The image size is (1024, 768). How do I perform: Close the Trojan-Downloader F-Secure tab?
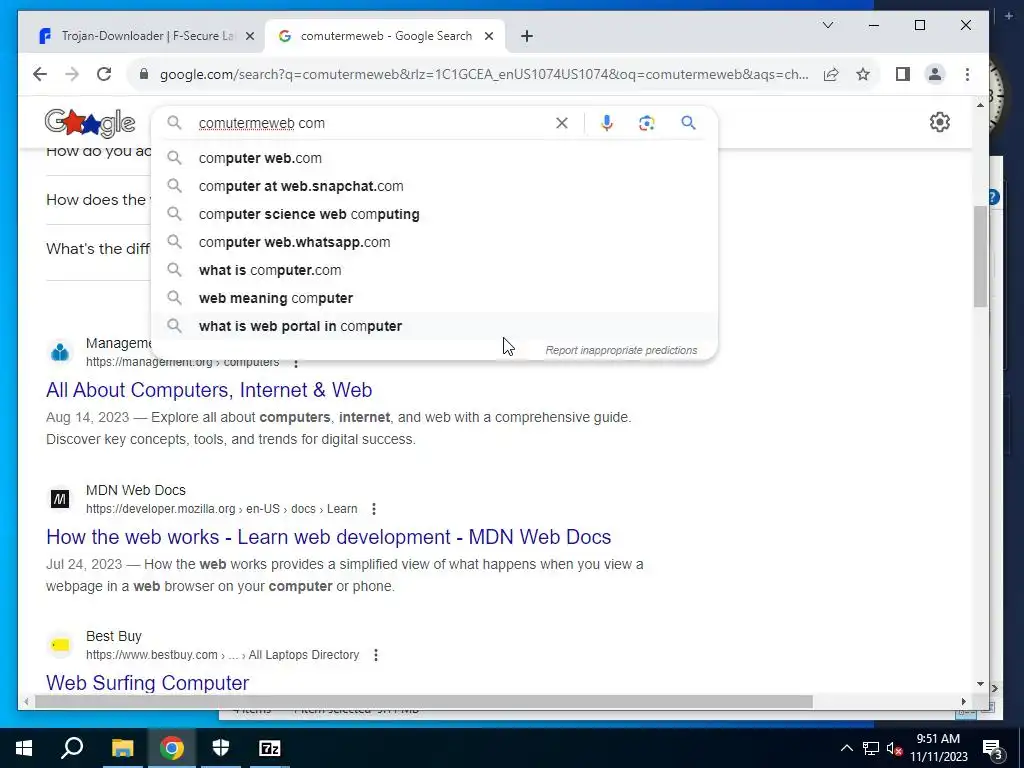pyautogui.click(x=249, y=36)
